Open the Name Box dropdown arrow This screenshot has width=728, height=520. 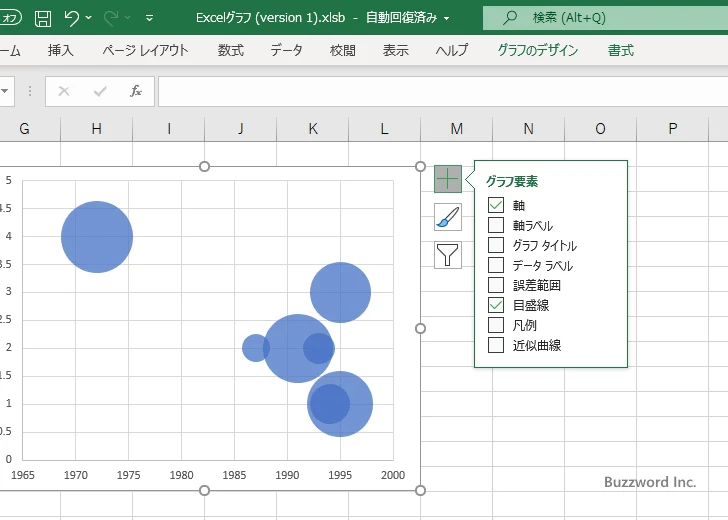point(5,91)
